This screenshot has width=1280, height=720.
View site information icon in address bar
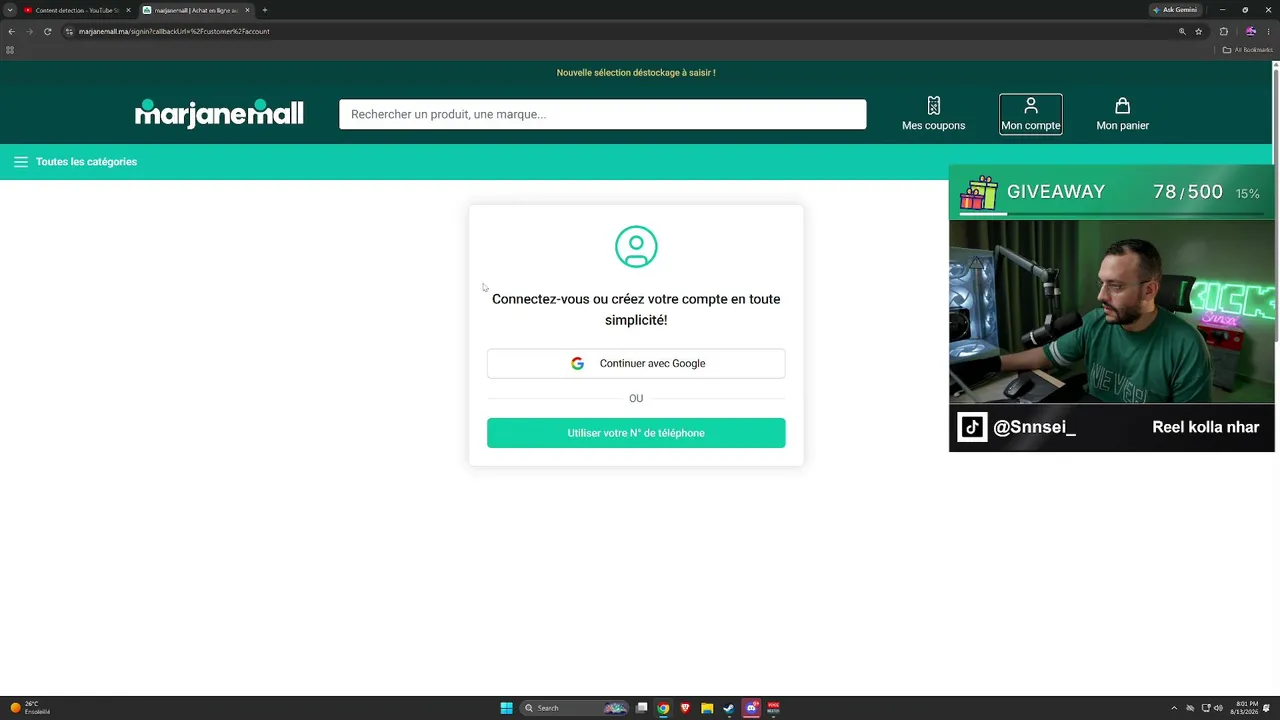click(69, 31)
